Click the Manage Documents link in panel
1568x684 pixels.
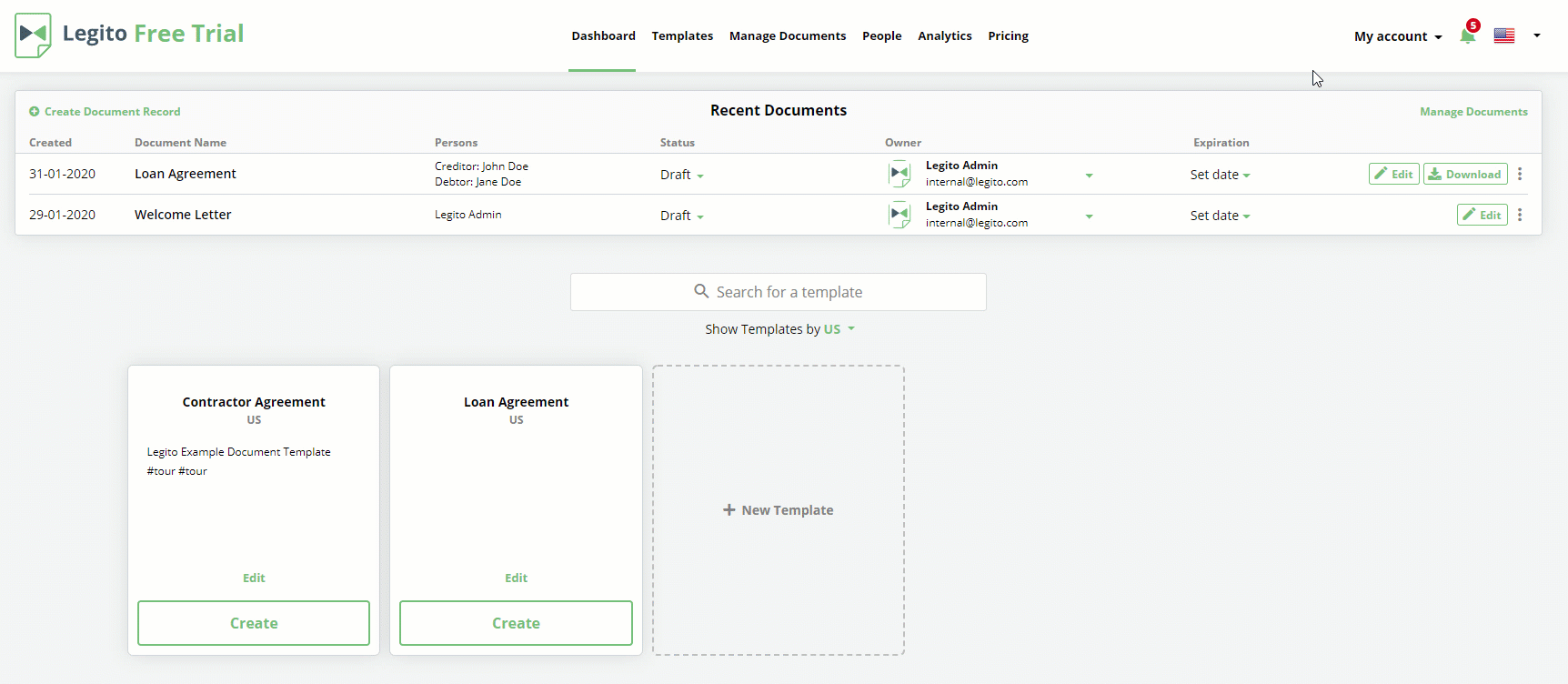1473,112
